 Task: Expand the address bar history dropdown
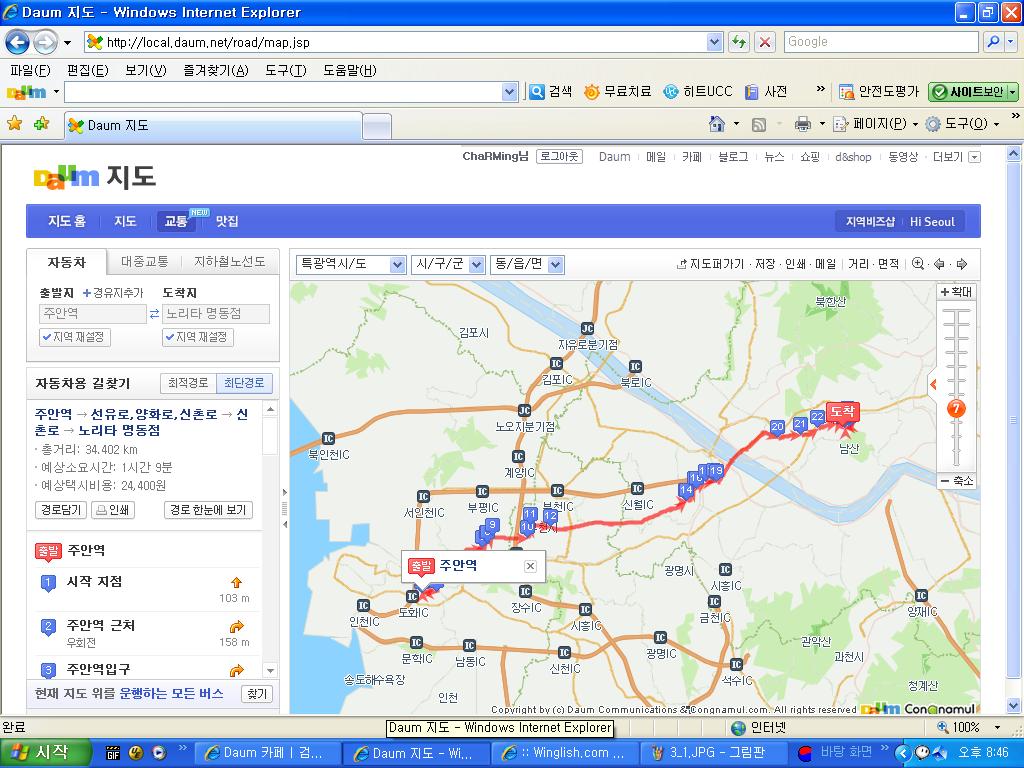click(714, 42)
